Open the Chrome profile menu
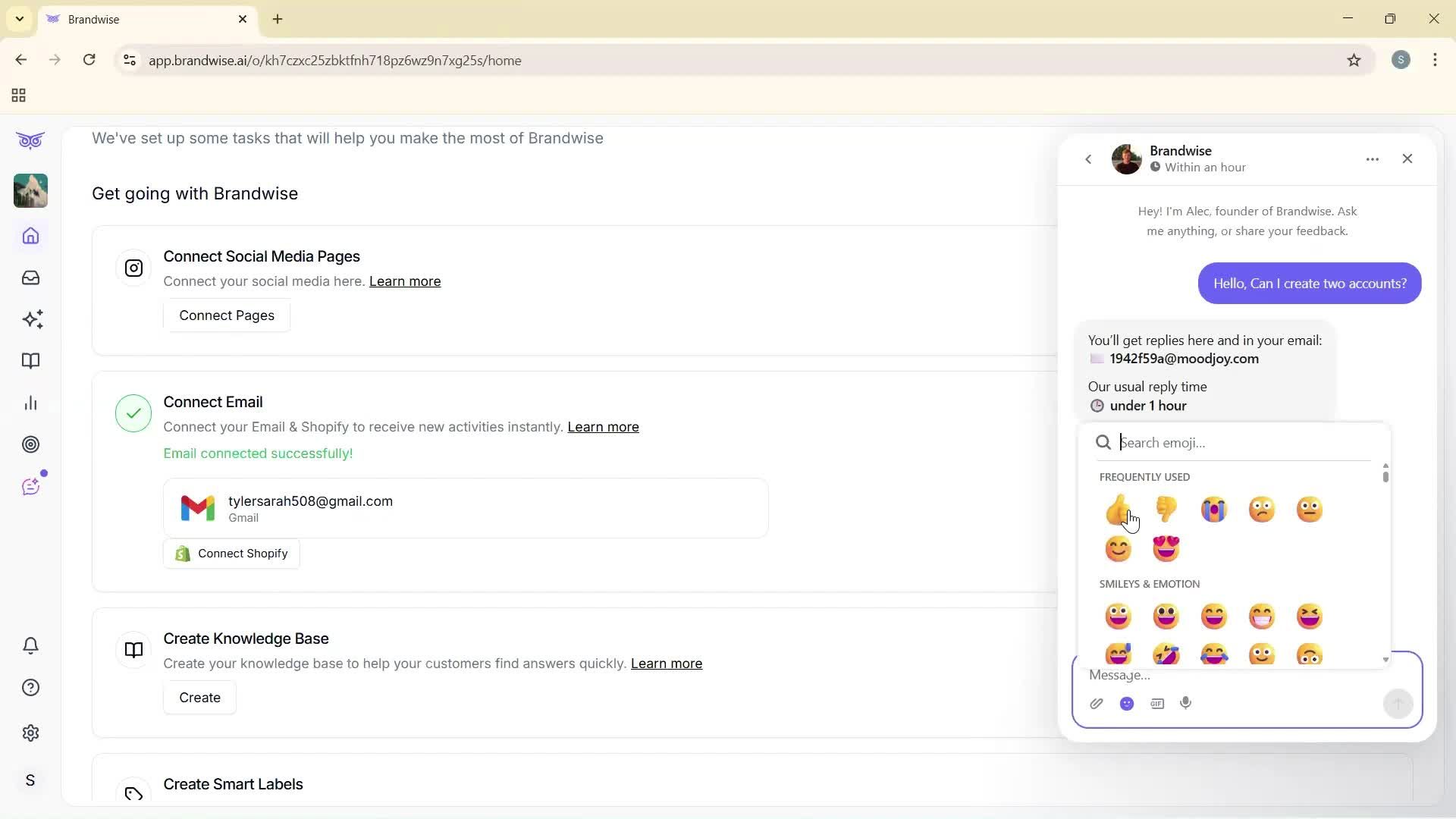Image resolution: width=1456 pixels, height=819 pixels. [1401, 60]
